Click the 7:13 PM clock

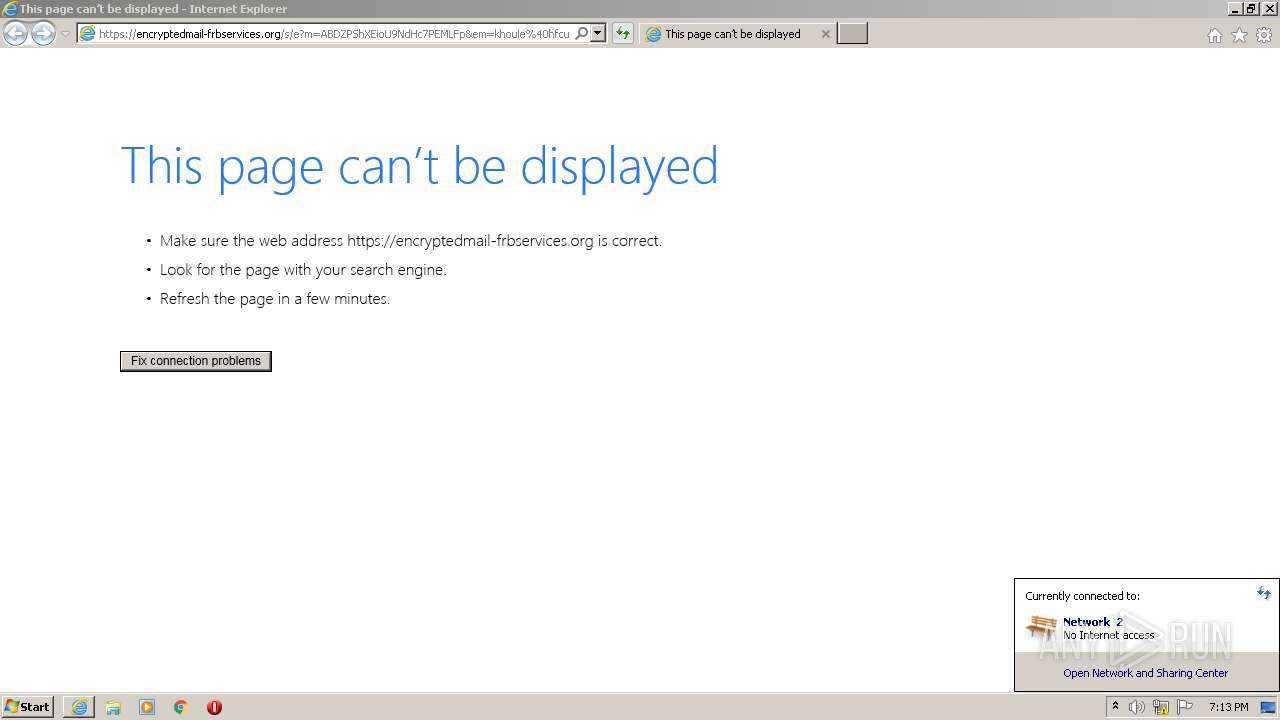point(1228,707)
